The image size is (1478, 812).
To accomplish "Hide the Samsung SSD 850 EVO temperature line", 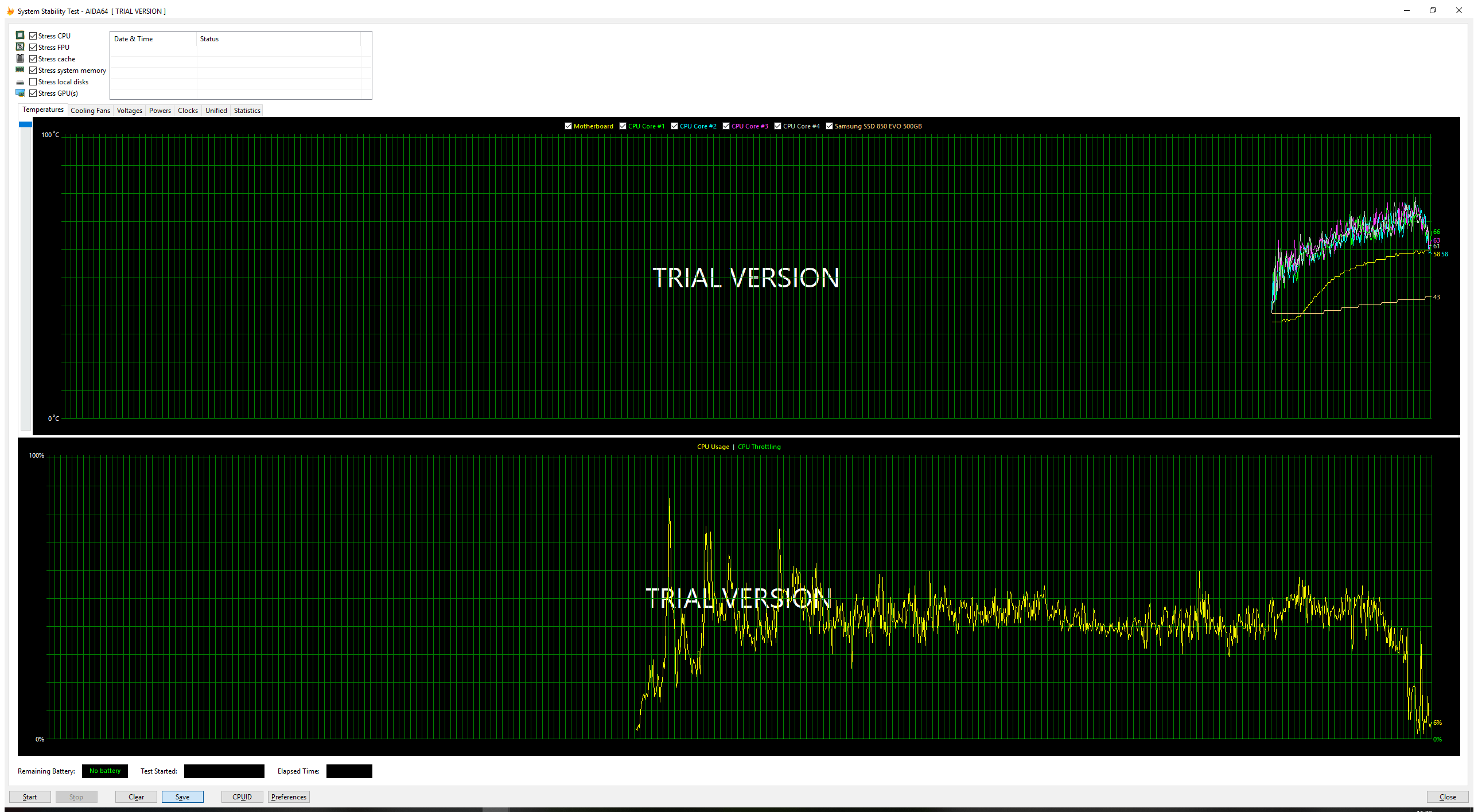I will [829, 126].
